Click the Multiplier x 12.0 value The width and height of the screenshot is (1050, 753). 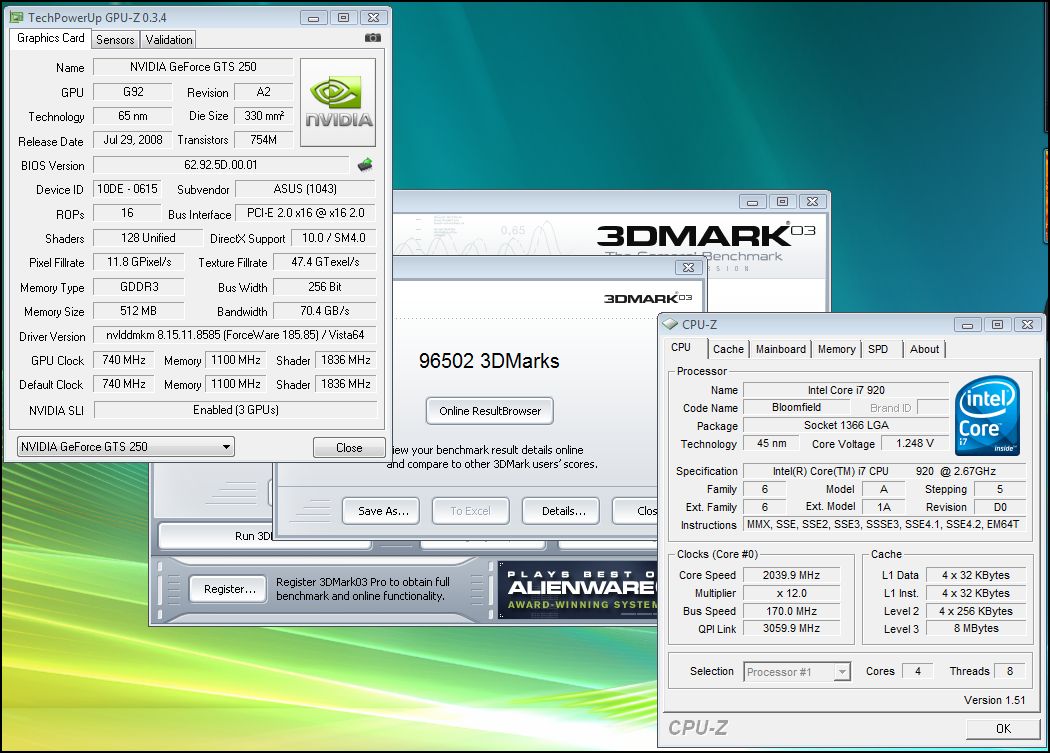[791, 593]
